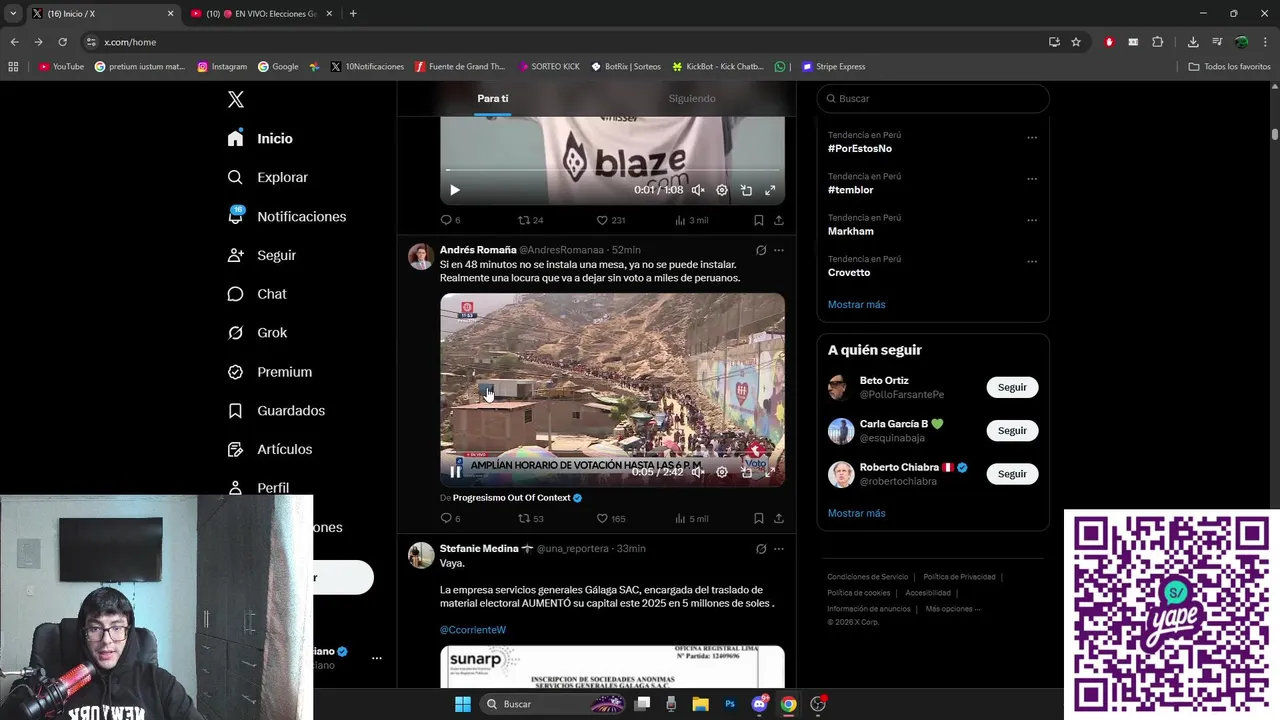Open more options on Stefanie Medina post
Image resolution: width=1280 pixels, height=720 pixels.
(779, 549)
